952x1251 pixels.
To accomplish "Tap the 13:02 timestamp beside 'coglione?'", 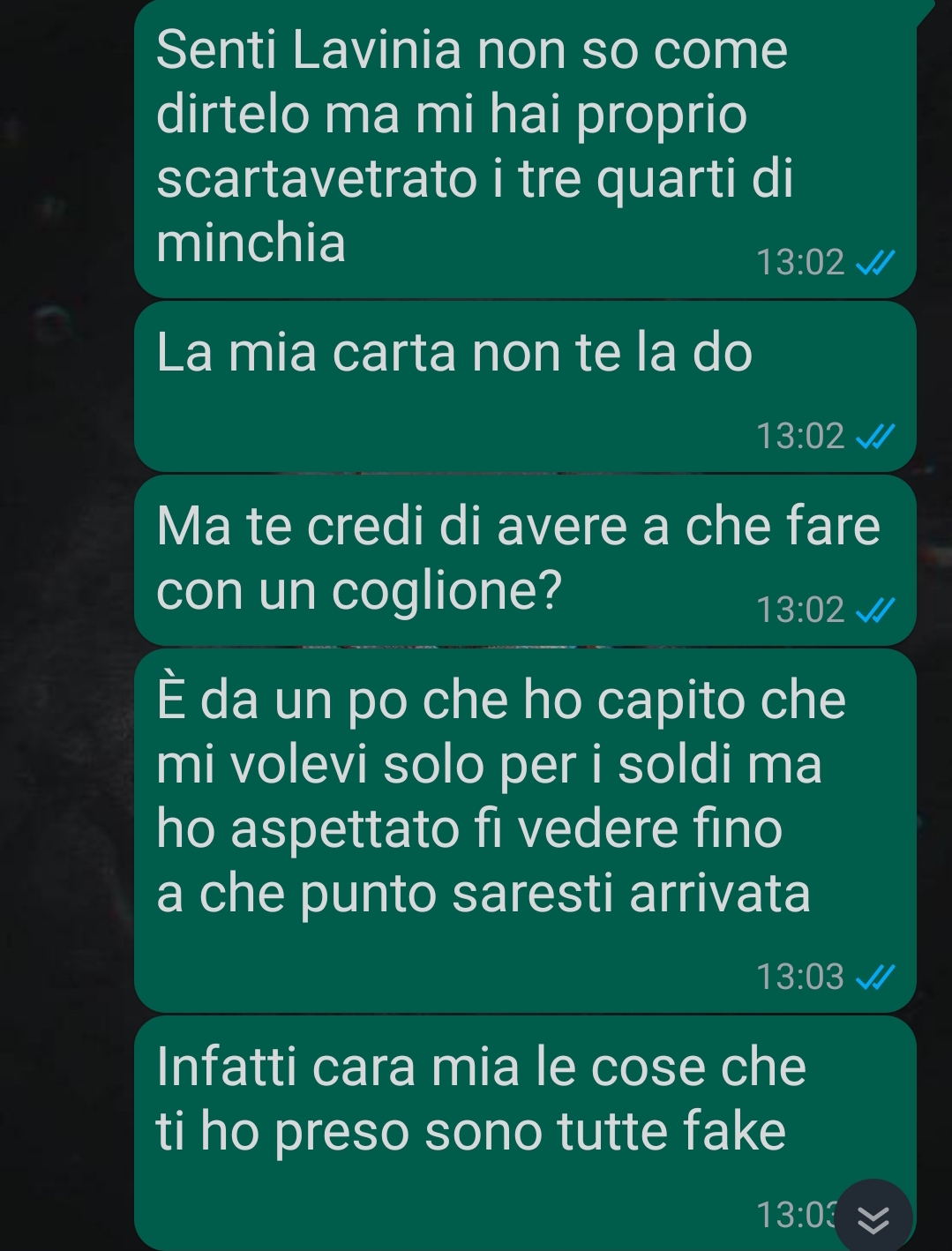I will click(800, 610).
